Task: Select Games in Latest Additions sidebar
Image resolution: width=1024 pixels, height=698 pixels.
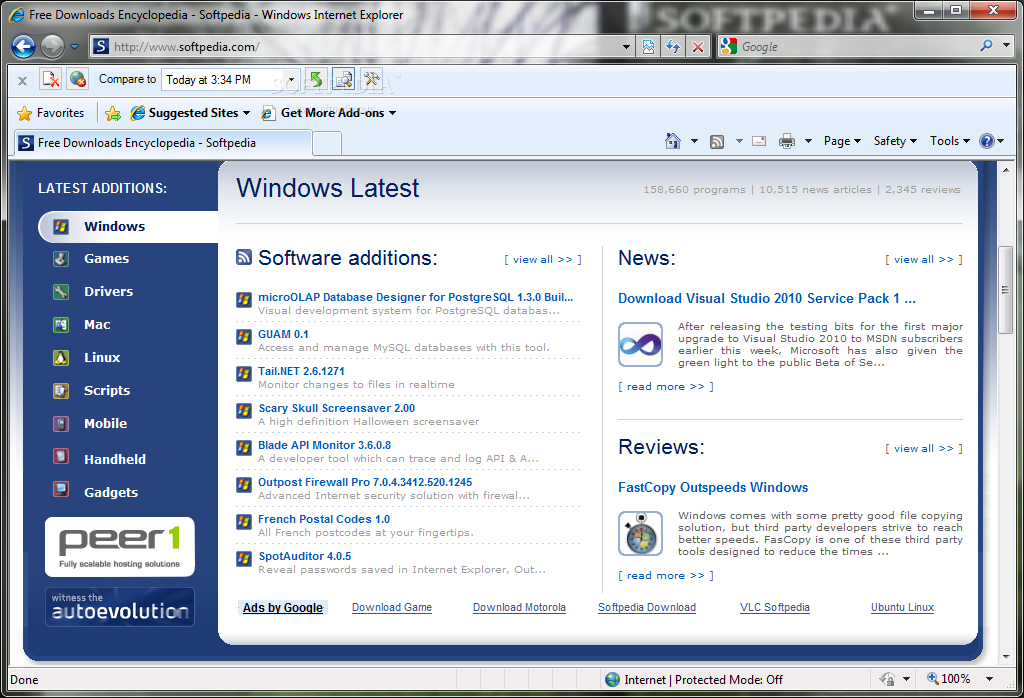Action: click(106, 259)
